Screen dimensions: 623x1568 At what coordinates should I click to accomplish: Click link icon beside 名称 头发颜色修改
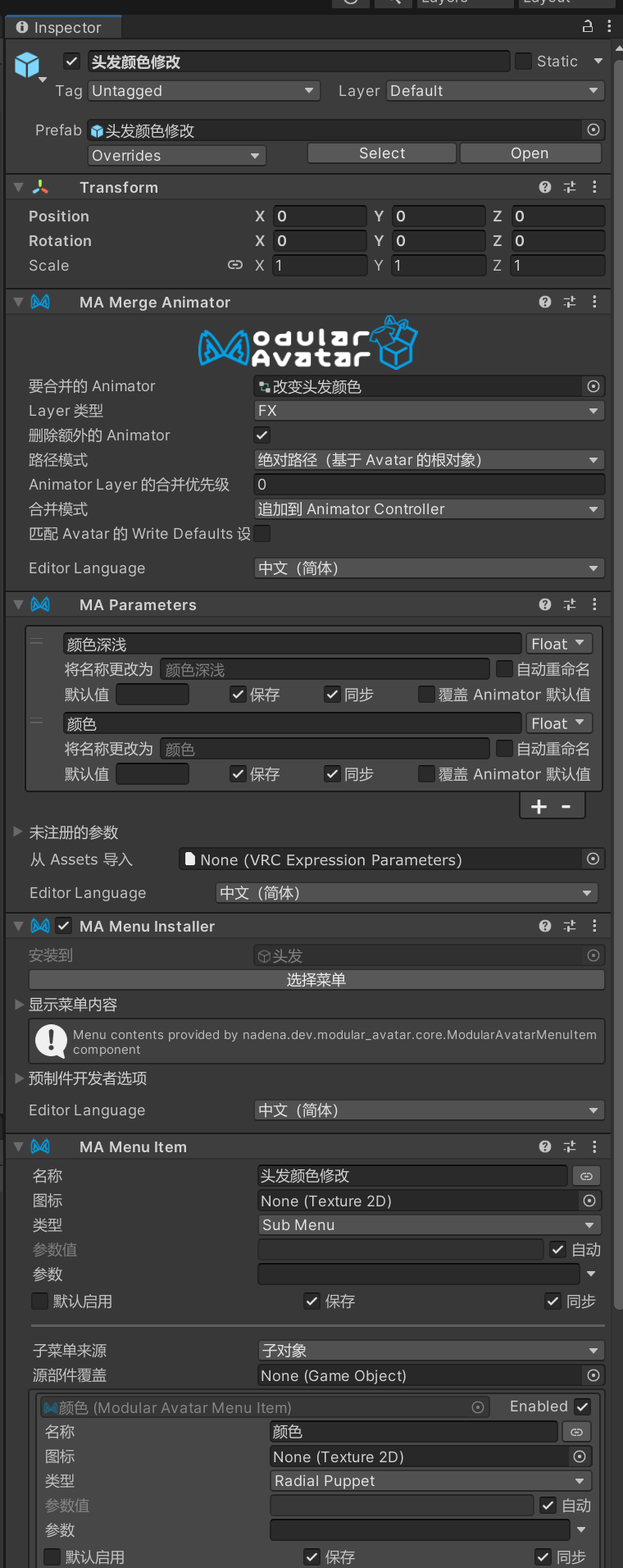(x=586, y=1176)
